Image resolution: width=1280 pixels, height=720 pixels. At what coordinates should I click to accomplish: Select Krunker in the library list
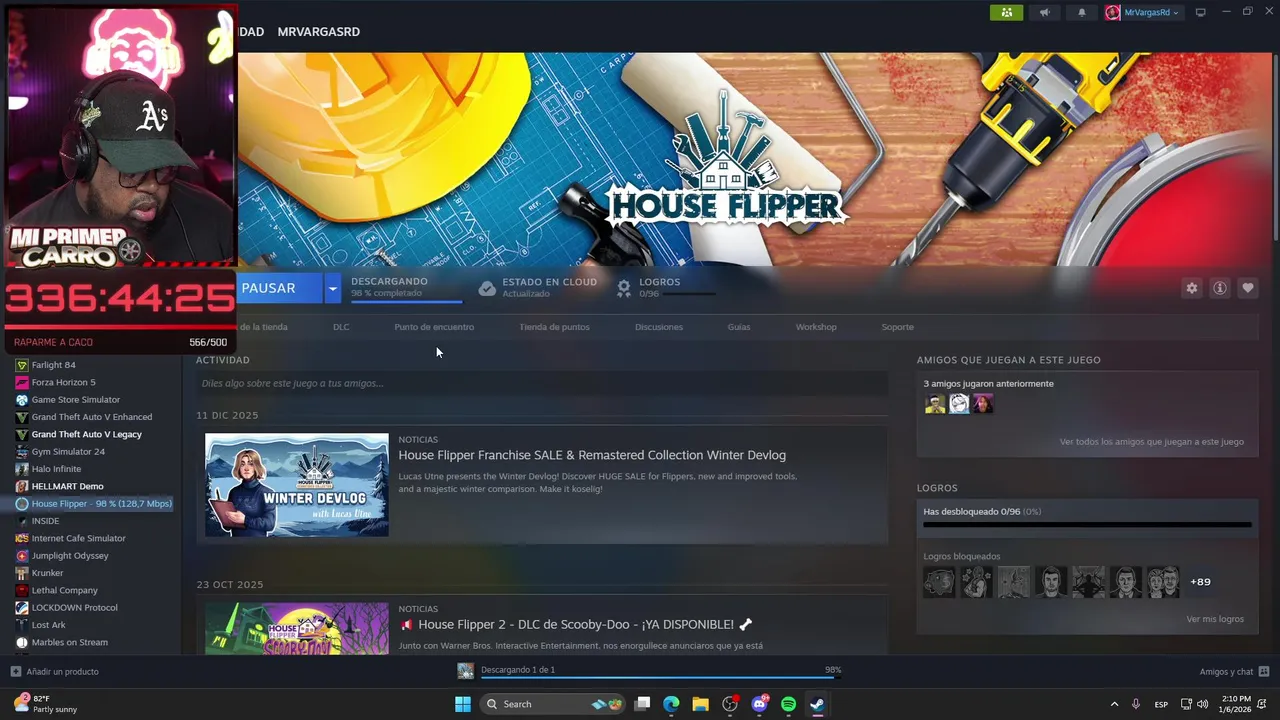47,573
